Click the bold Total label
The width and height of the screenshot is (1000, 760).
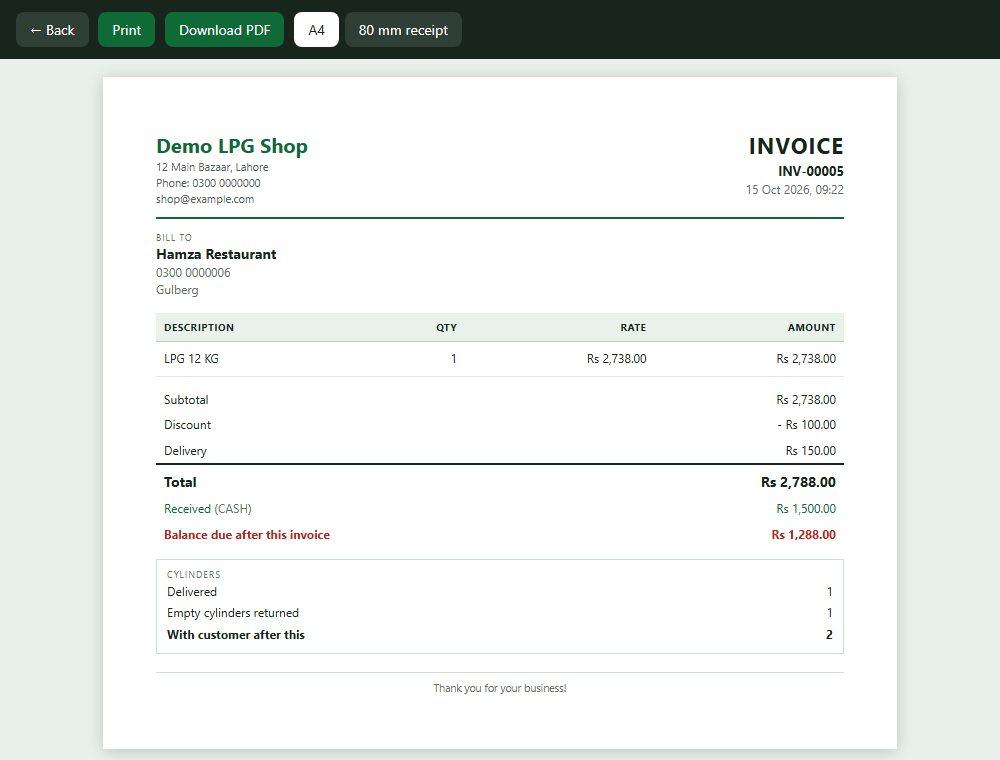[180, 482]
